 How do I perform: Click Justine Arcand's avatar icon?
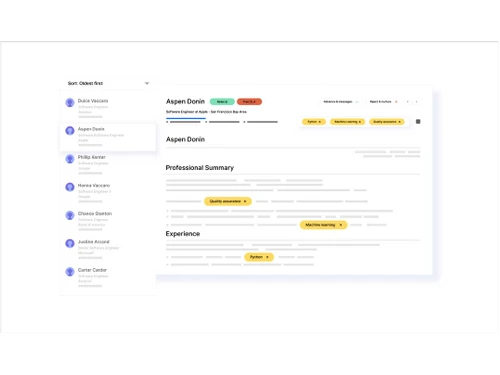point(70,244)
